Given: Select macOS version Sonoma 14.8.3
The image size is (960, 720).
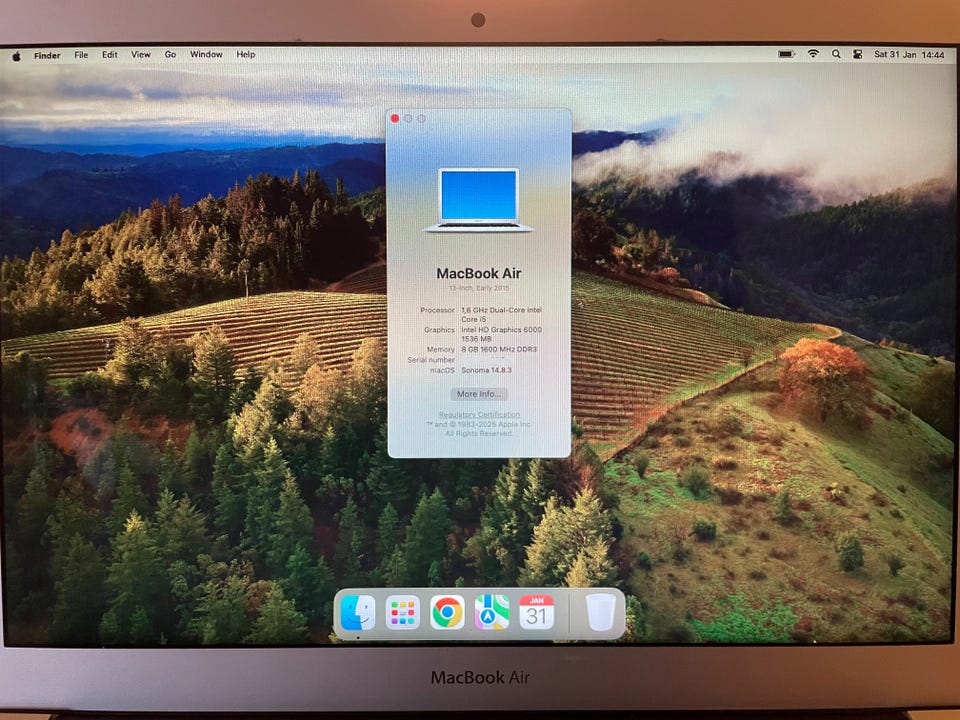Looking at the screenshot, I should [486, 370].
